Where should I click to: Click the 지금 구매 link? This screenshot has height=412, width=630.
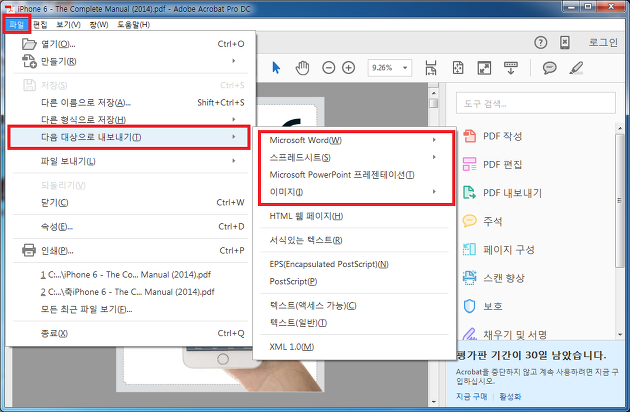[471, 397]
